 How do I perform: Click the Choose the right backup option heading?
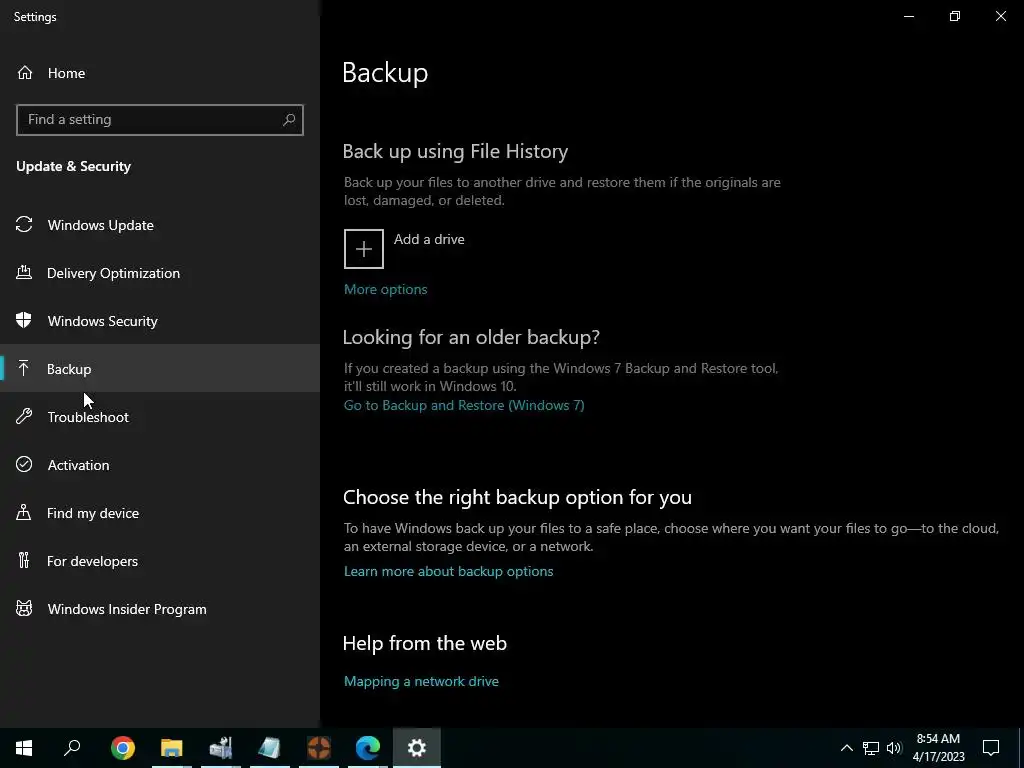point(517,497)
